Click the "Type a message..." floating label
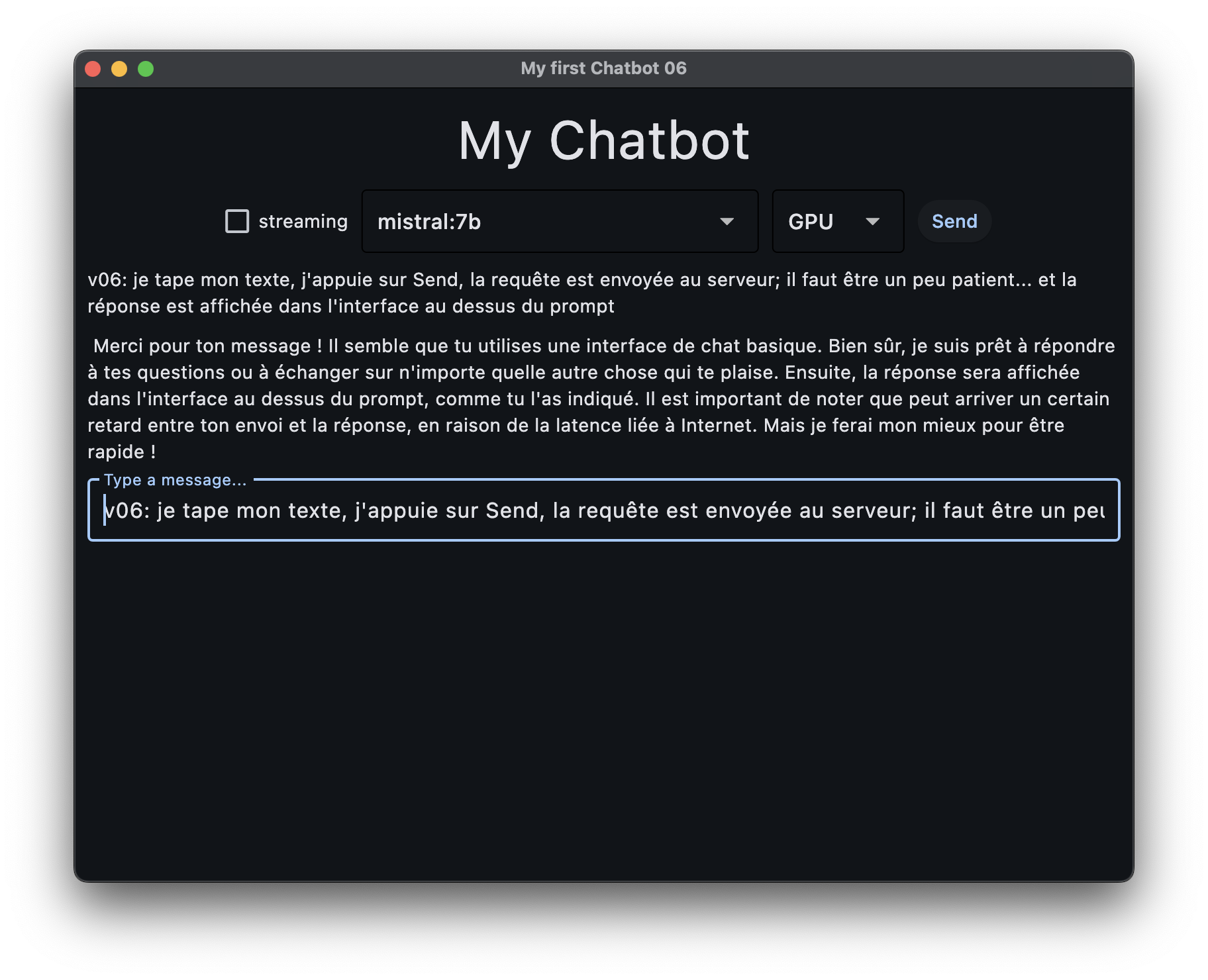1208x980 pixels. tap(175, 480)
